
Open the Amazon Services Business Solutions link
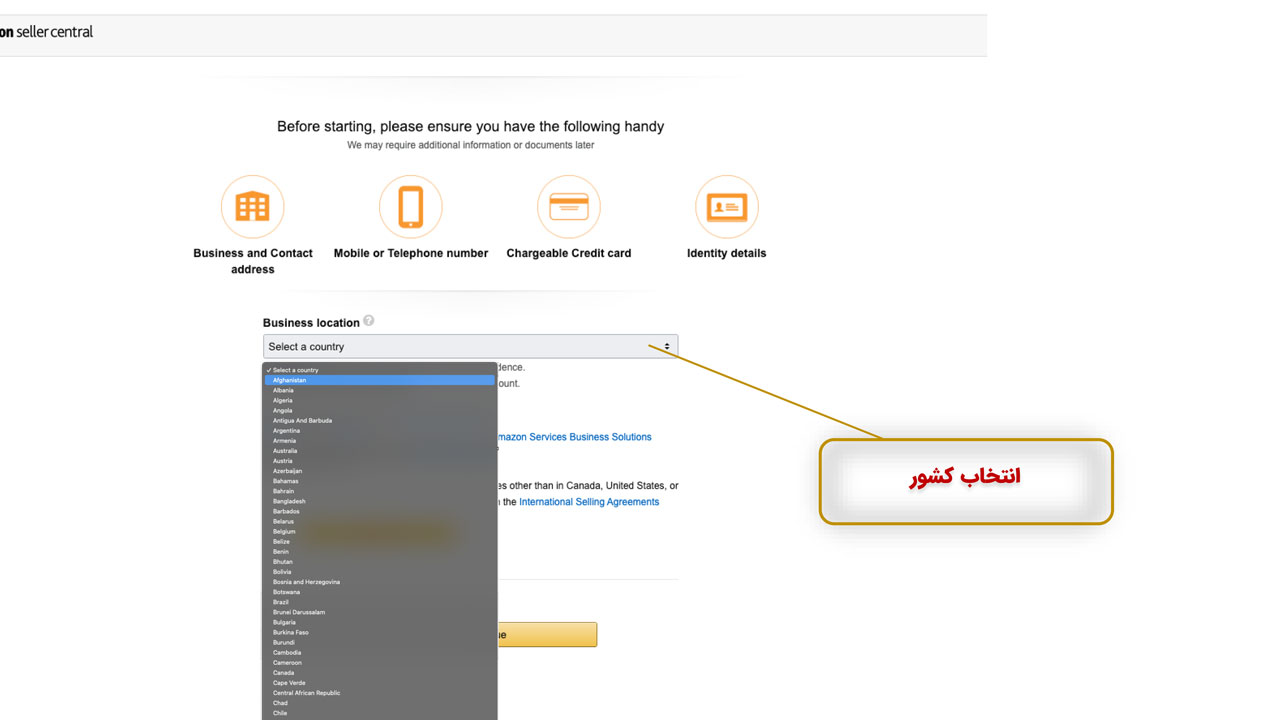(574, 437)
